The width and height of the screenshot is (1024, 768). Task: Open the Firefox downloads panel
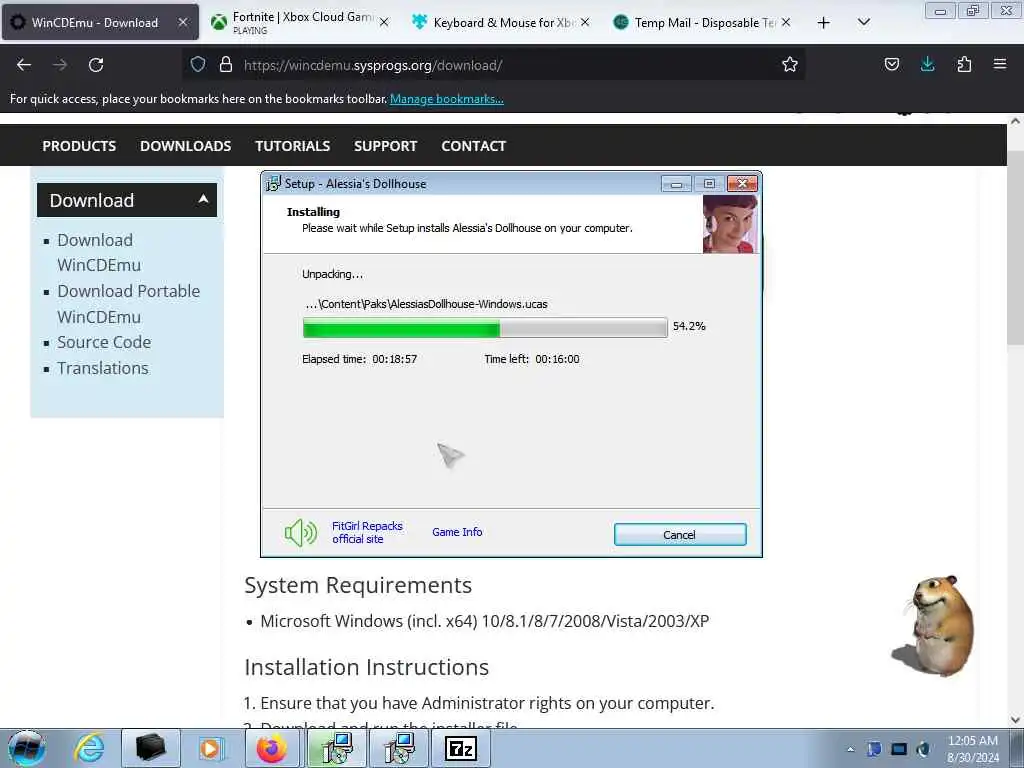927,64
